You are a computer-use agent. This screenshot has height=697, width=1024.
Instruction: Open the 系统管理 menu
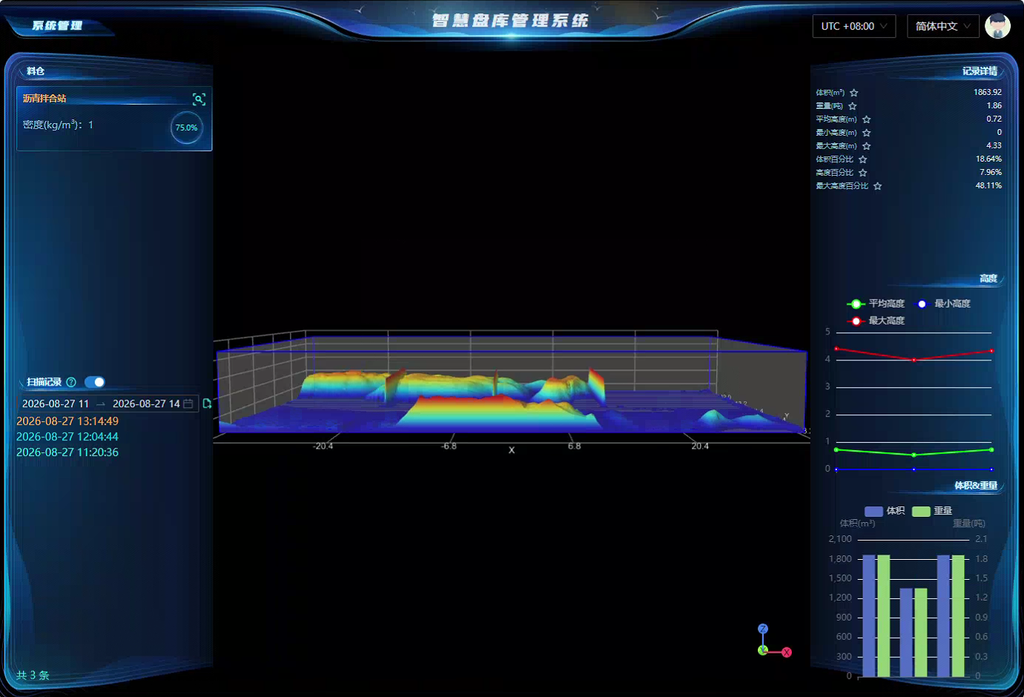(57, 25)
